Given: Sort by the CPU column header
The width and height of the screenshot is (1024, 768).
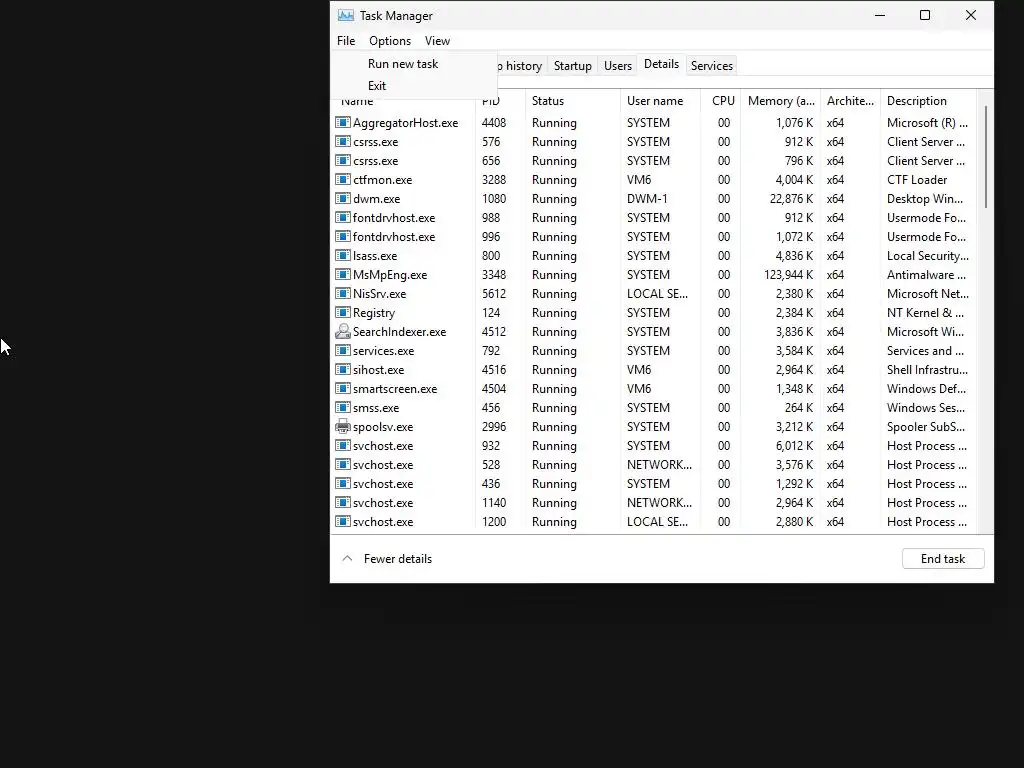Looking at the screenshot, I should tap(723, 101).
